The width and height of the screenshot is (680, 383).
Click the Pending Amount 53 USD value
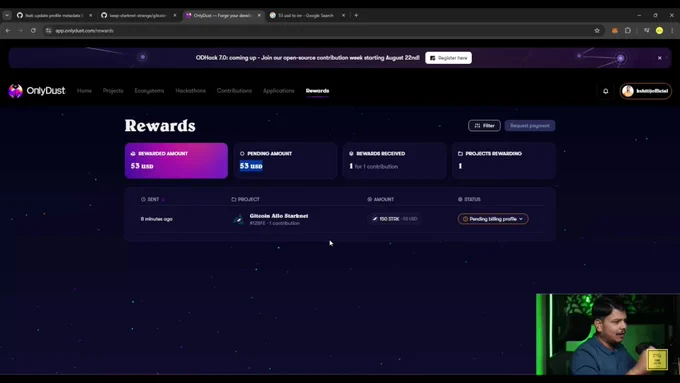pyautogui.click(x=251, y=166)
